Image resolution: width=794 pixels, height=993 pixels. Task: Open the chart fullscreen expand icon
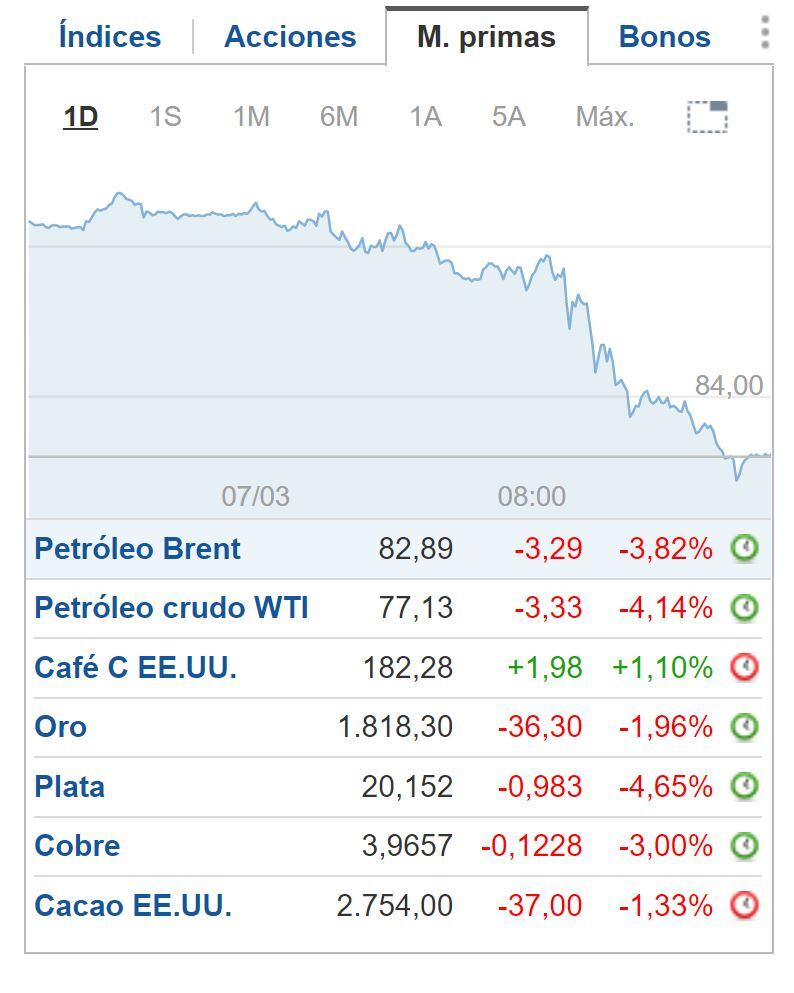coord(707,116)
